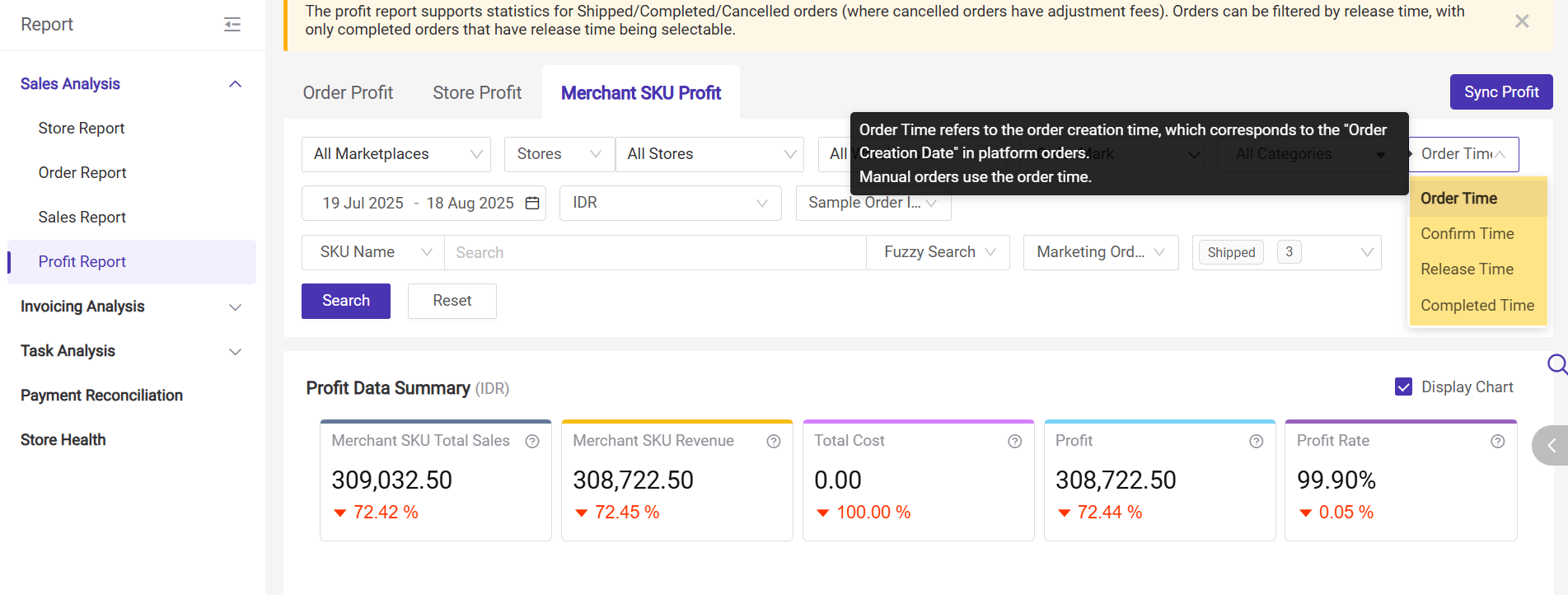Click the Profit Data Summary heading
The image size is (1568, 595).
tap(388, 388)
